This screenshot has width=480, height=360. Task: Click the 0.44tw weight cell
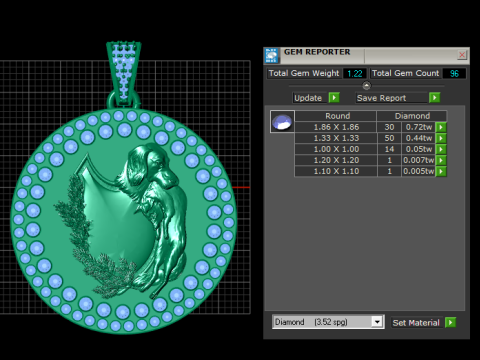419,138
